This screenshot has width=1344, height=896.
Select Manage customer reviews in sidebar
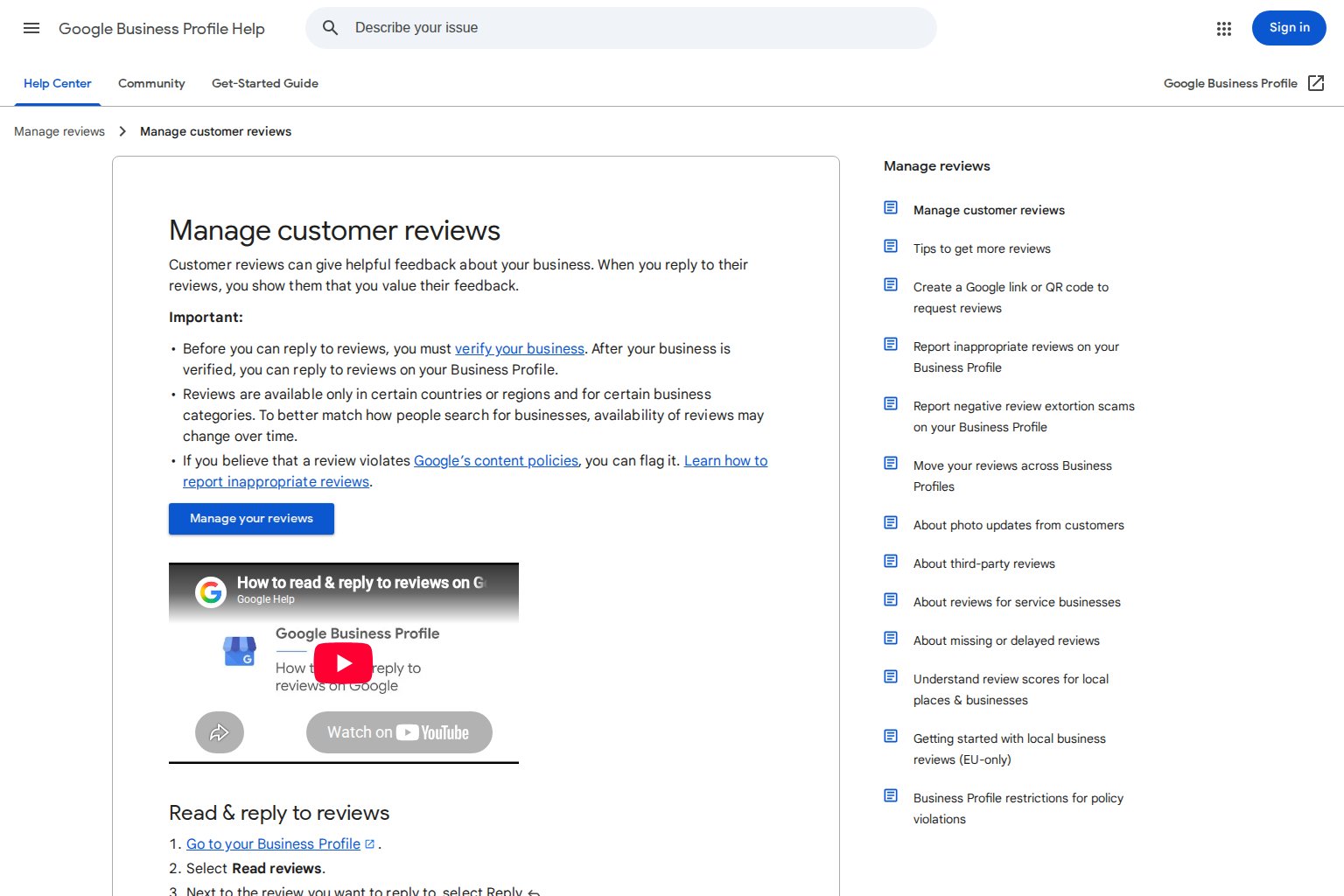(x=989, y=210)
